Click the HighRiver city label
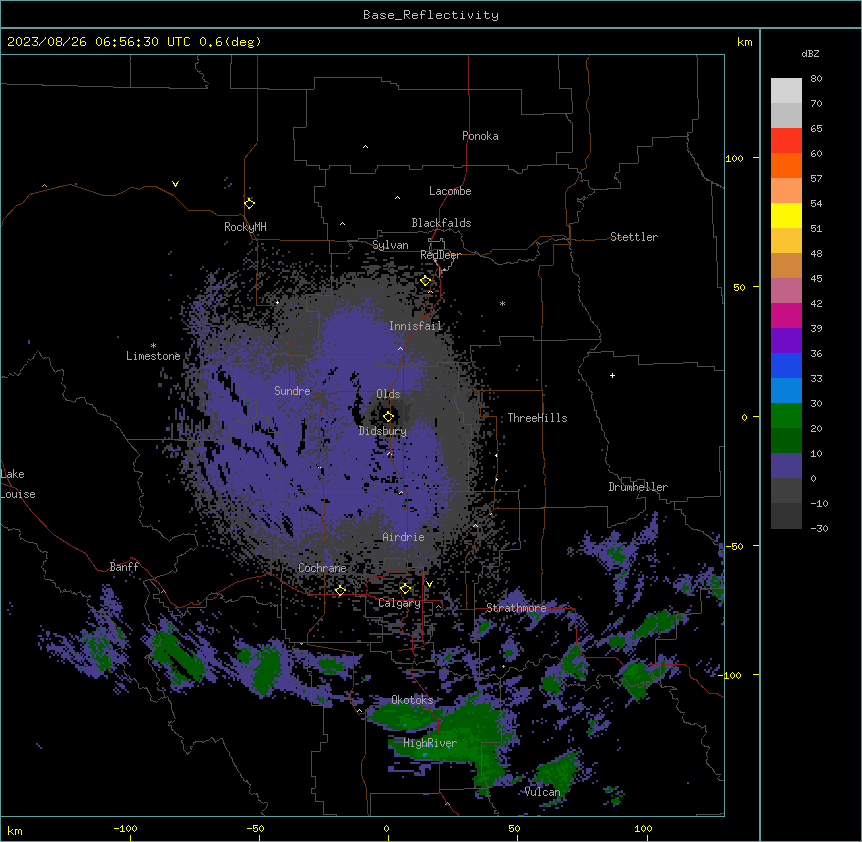862x842 pixels. pyautogui.click(x=430, y=743)
